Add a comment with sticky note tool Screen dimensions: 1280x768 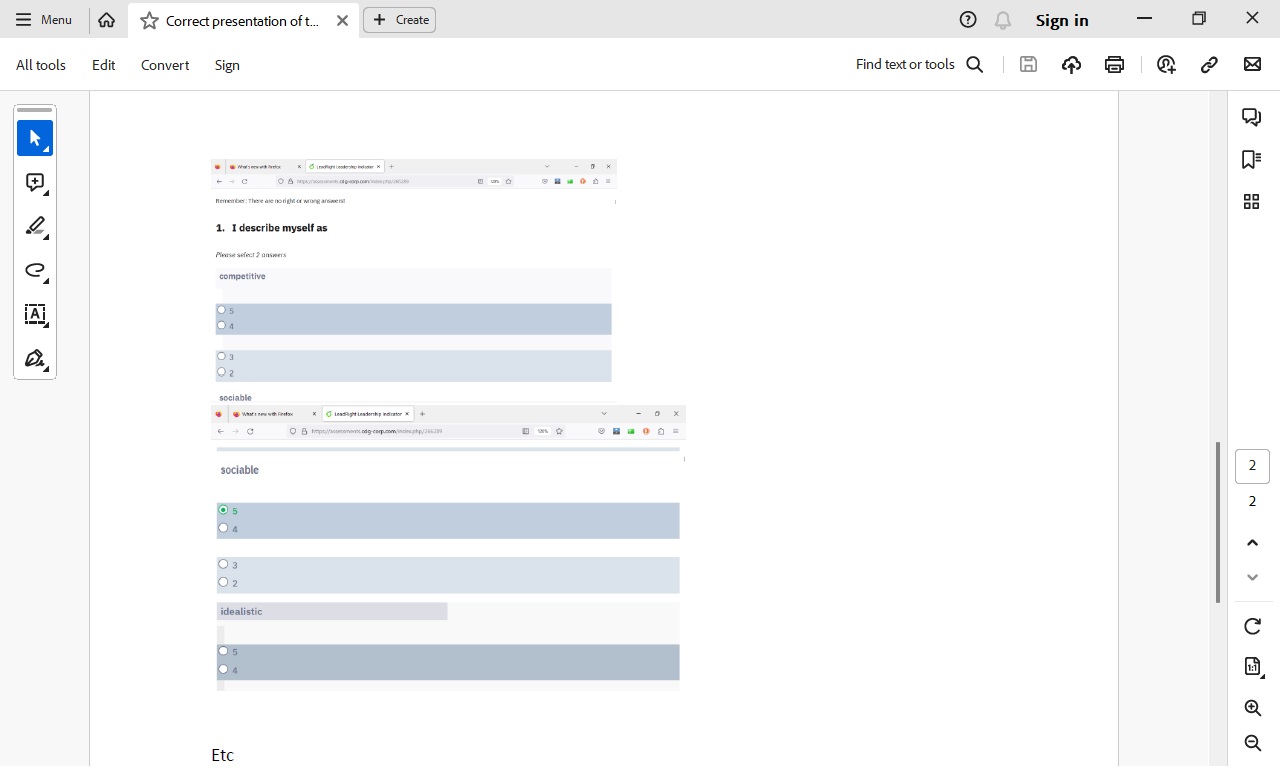[35, 182]
